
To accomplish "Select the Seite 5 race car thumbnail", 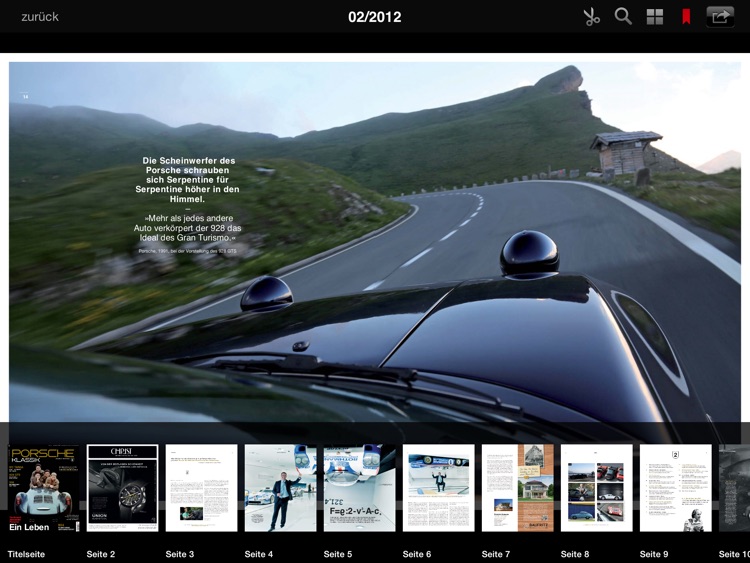I will (359, 488).
